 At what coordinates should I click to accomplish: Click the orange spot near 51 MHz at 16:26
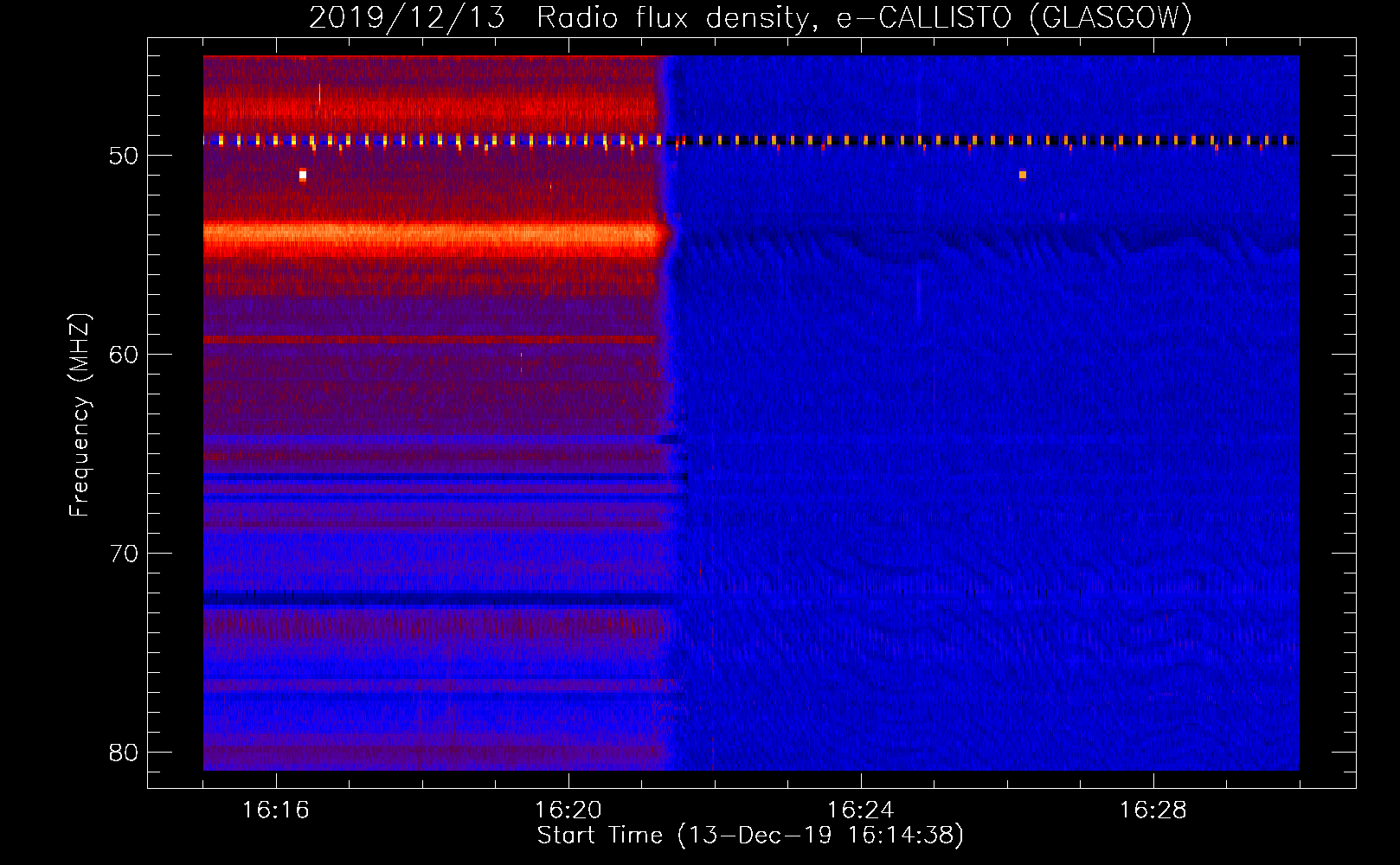[1023, 175]
